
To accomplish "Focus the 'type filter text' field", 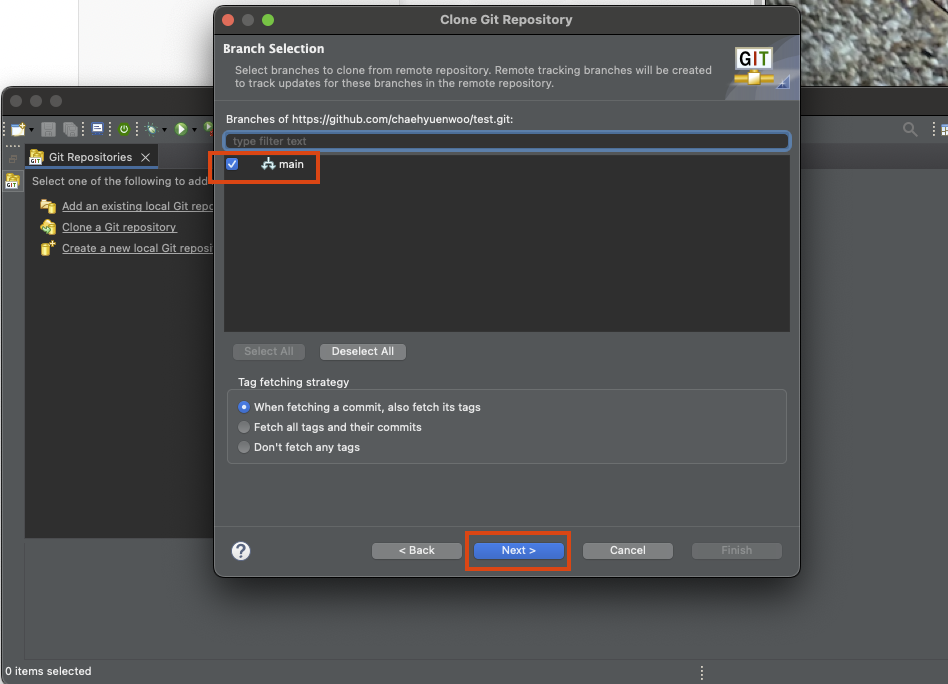I will tap(507, 141).
